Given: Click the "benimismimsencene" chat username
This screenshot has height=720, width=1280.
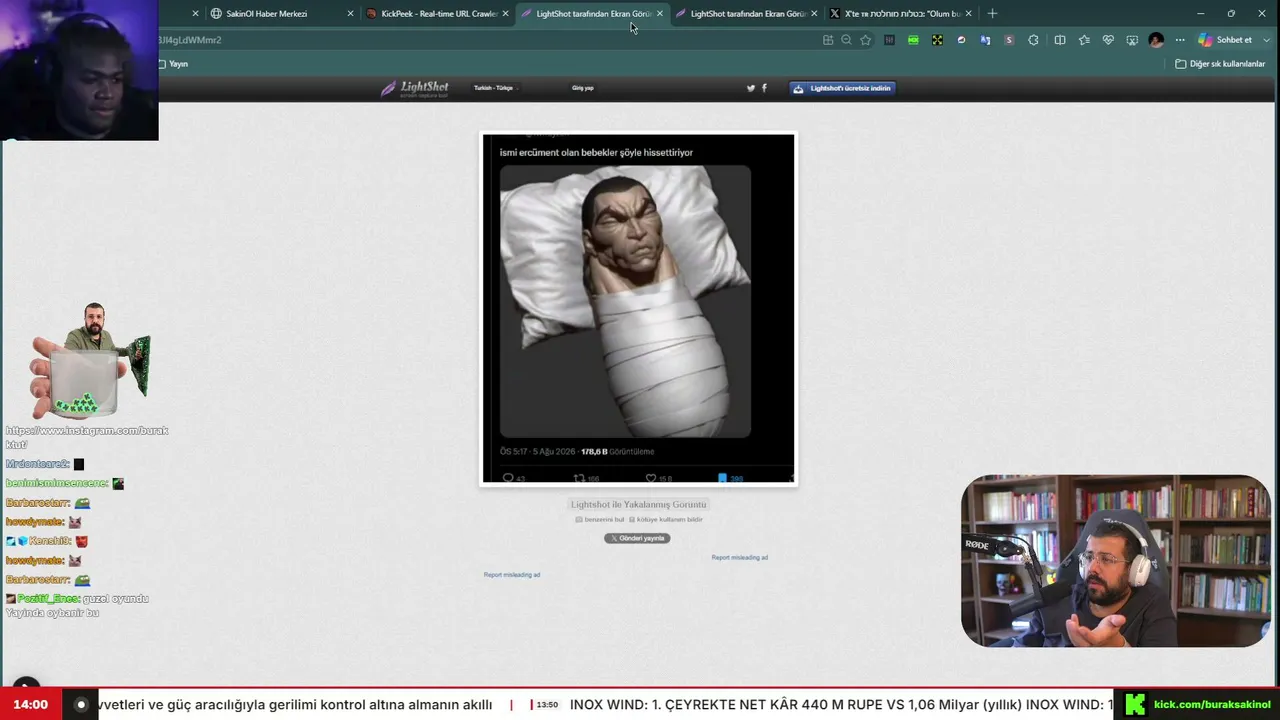Looking at the screenshot, I should coord(56,483).
